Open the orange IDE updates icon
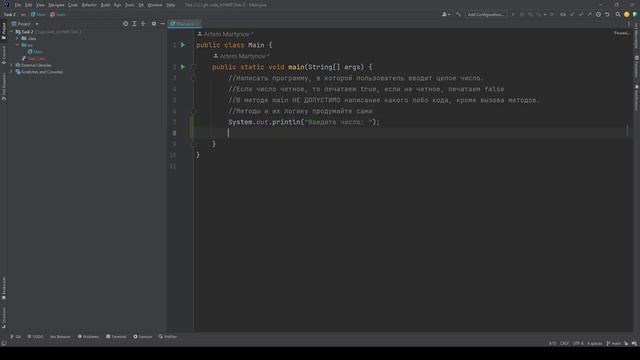The image size is (640, 360). coord(627,14)
